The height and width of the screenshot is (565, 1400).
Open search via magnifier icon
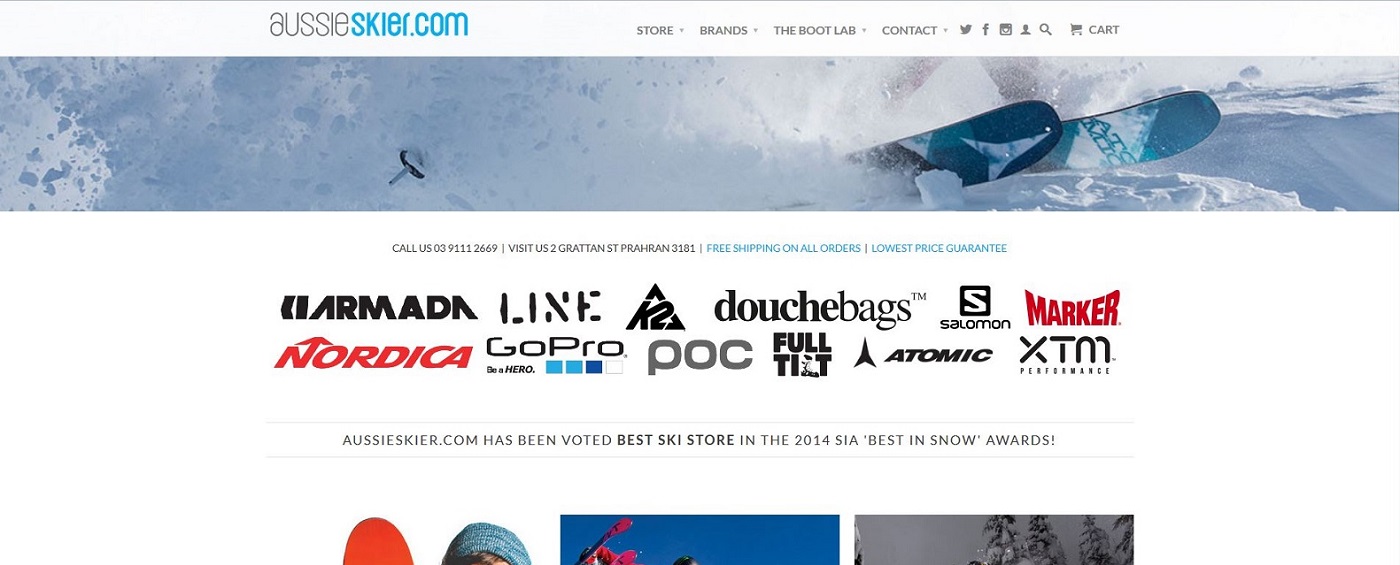tap(1046, 30)
